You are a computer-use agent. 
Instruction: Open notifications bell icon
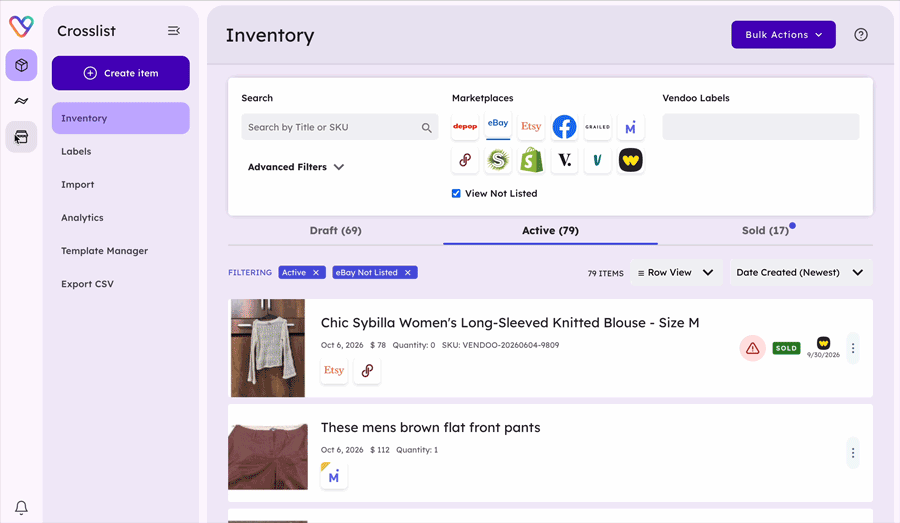coord(21,507)
